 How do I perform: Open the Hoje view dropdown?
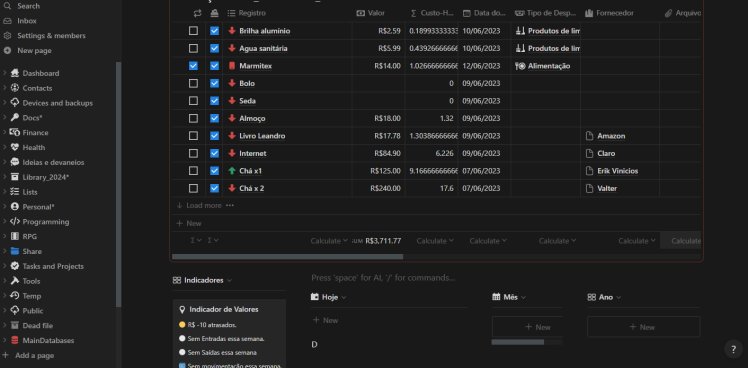329,297
